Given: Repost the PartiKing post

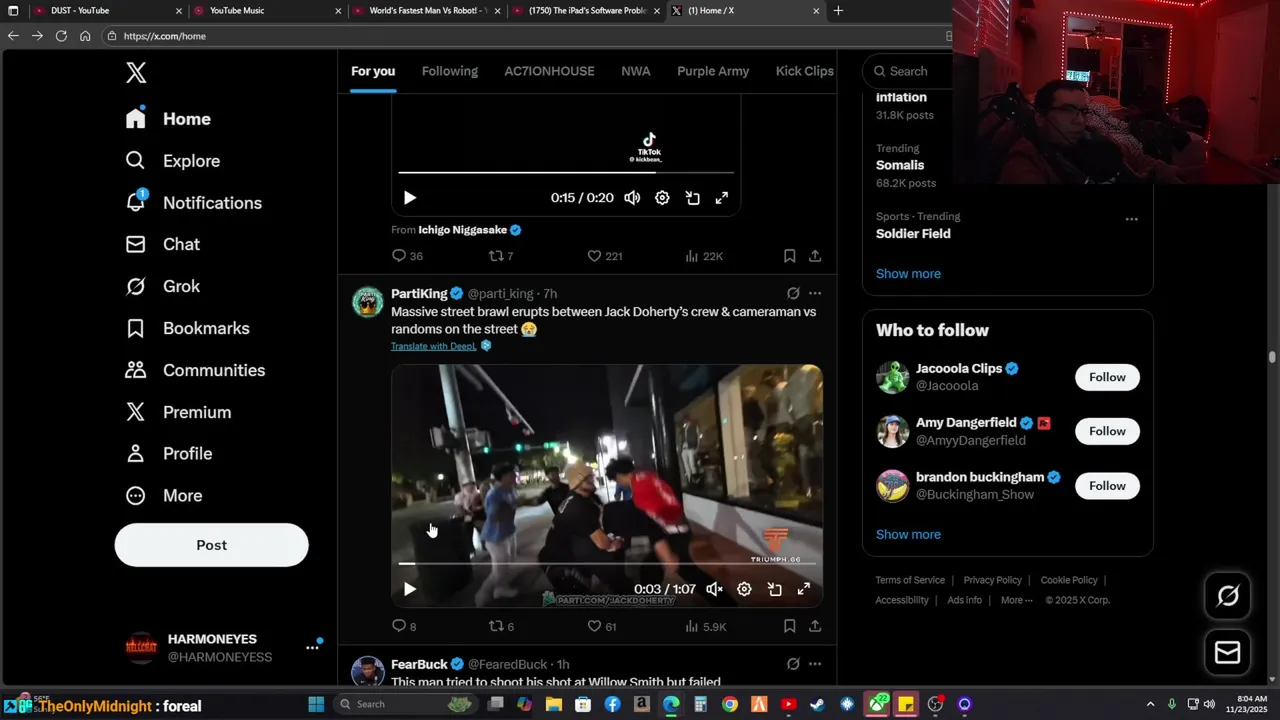Looking at the screenshot, I should click(x=500, y=626).
